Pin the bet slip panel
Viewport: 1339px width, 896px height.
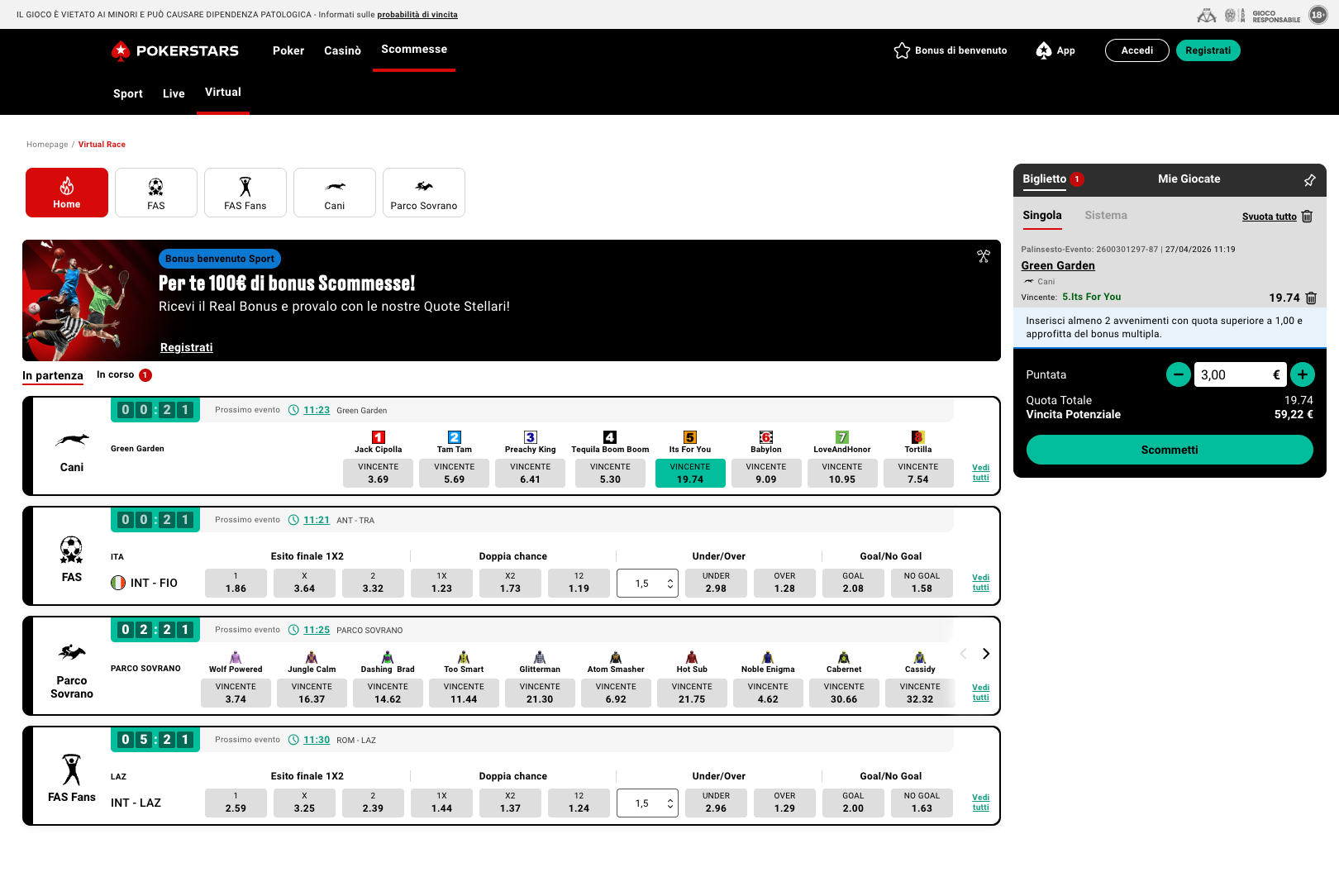[1310, 180]
